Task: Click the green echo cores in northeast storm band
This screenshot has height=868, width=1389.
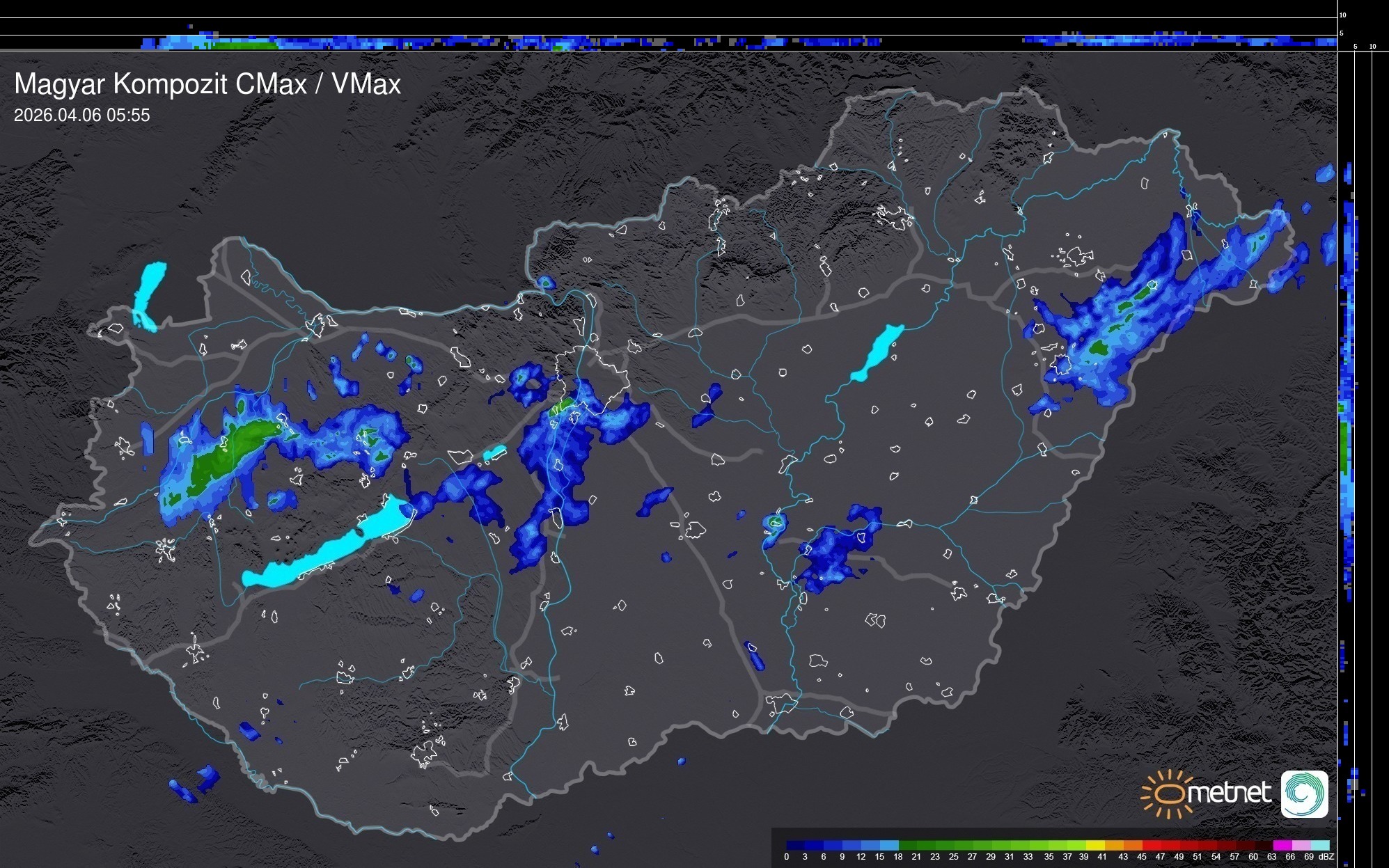Action: (x=1099, y=347)
